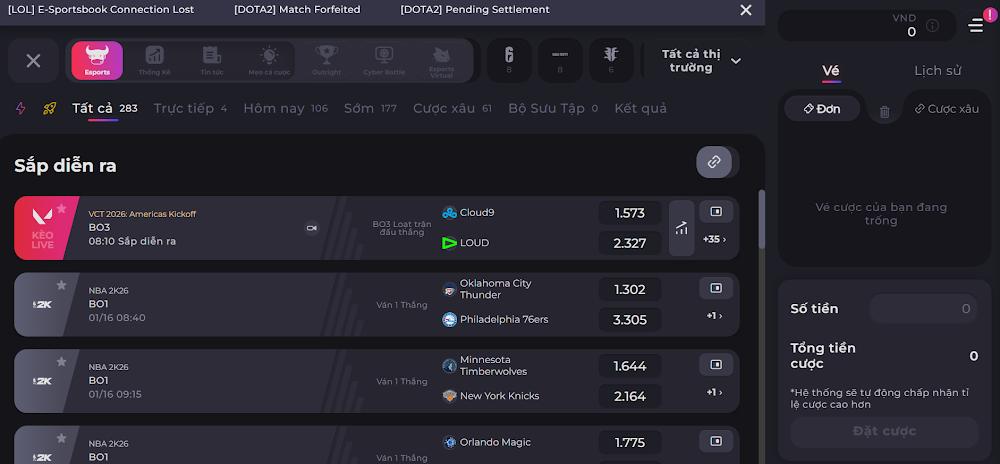The height and width of the screenshot is (464, 1000).
Task: Open the stream icon on the VCT match
Action: pos(312,228)
